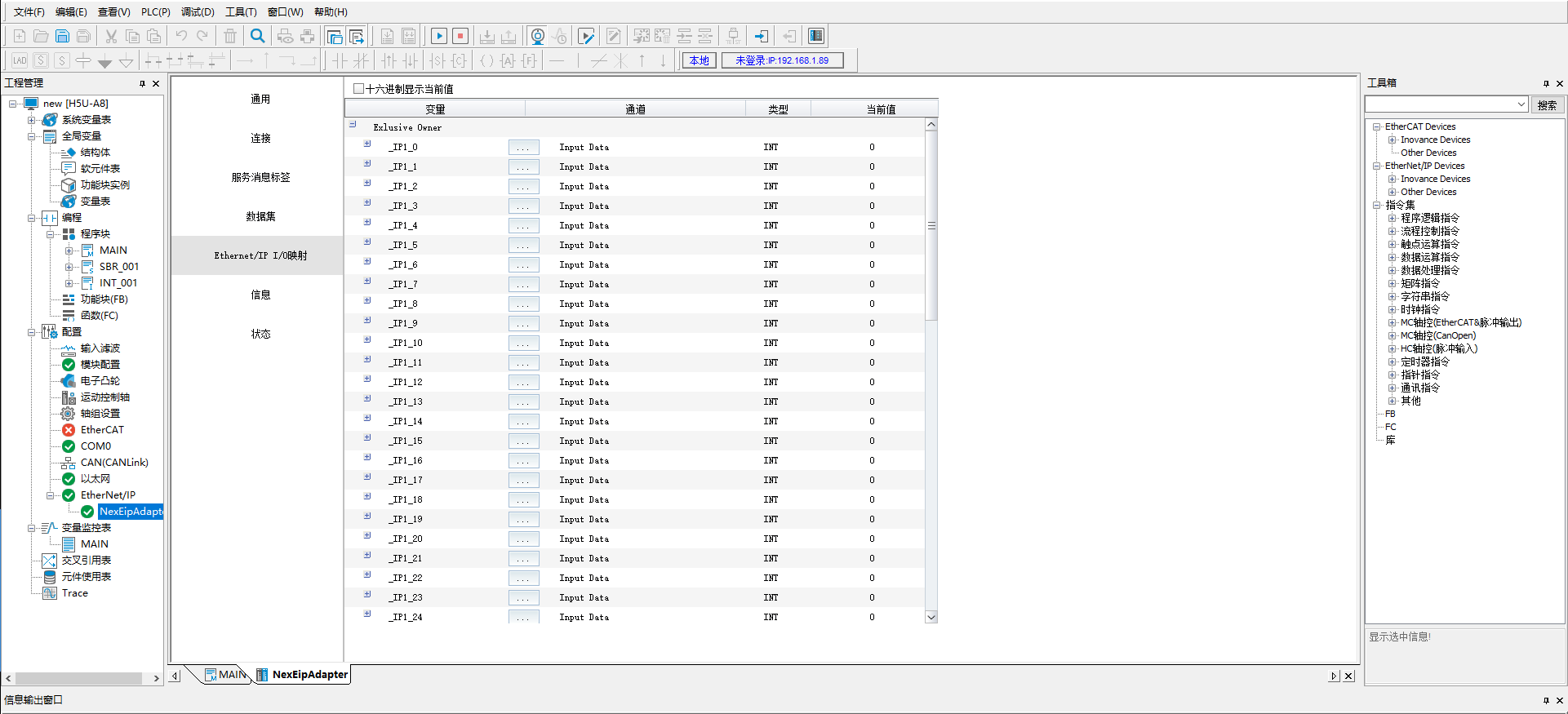Open the toolbox search combo dropdown
The image size is (1568, 714).
pos(1521,104)
